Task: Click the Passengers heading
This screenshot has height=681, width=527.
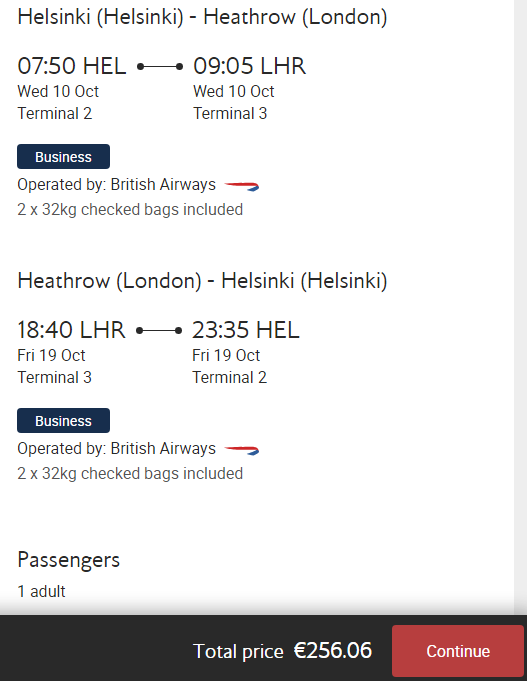Action: (x=69, y=560)
